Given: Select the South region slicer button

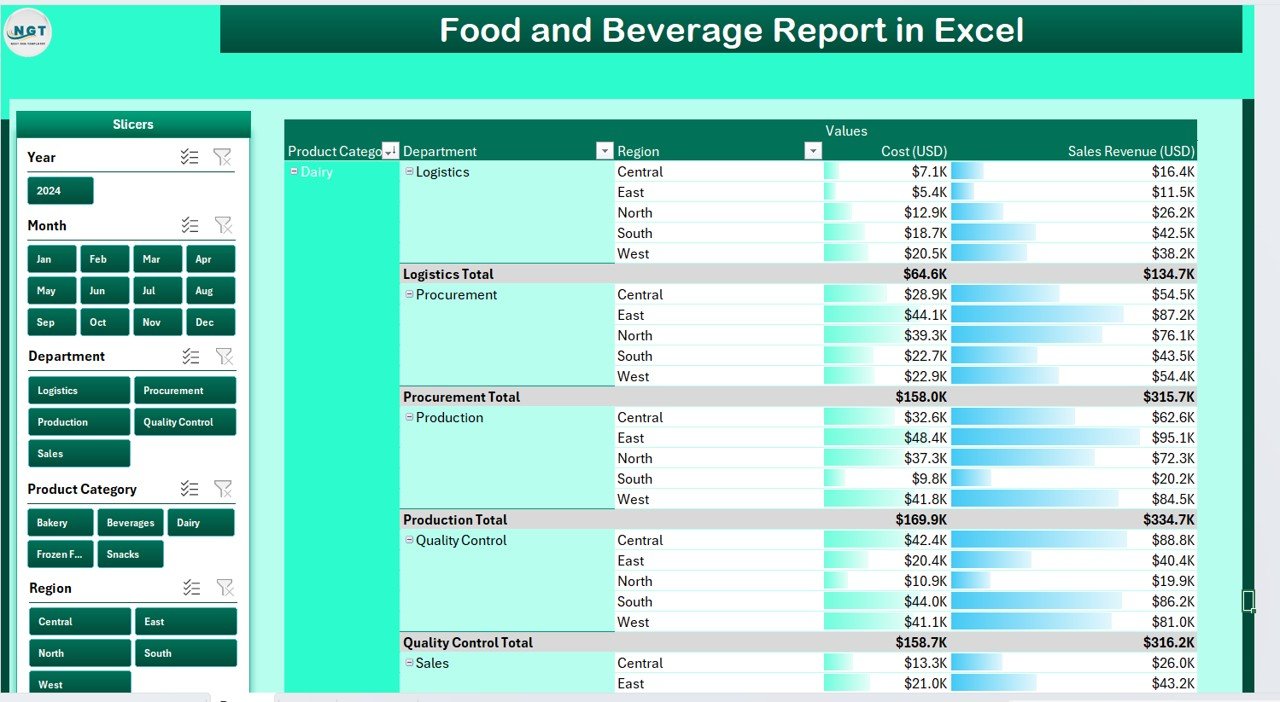Looking at the screenshot, I should (185, 653).
